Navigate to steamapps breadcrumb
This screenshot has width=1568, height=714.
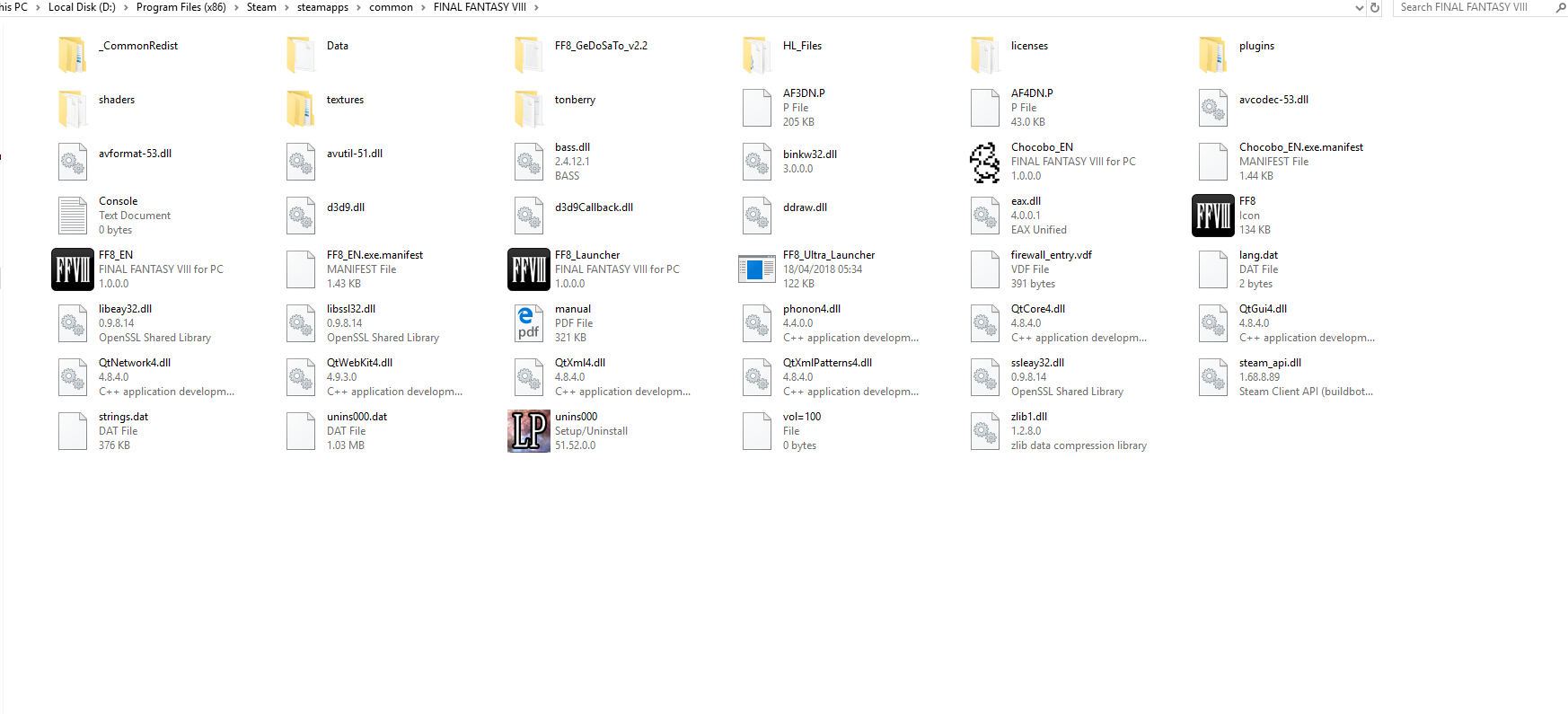pos(322,7)
